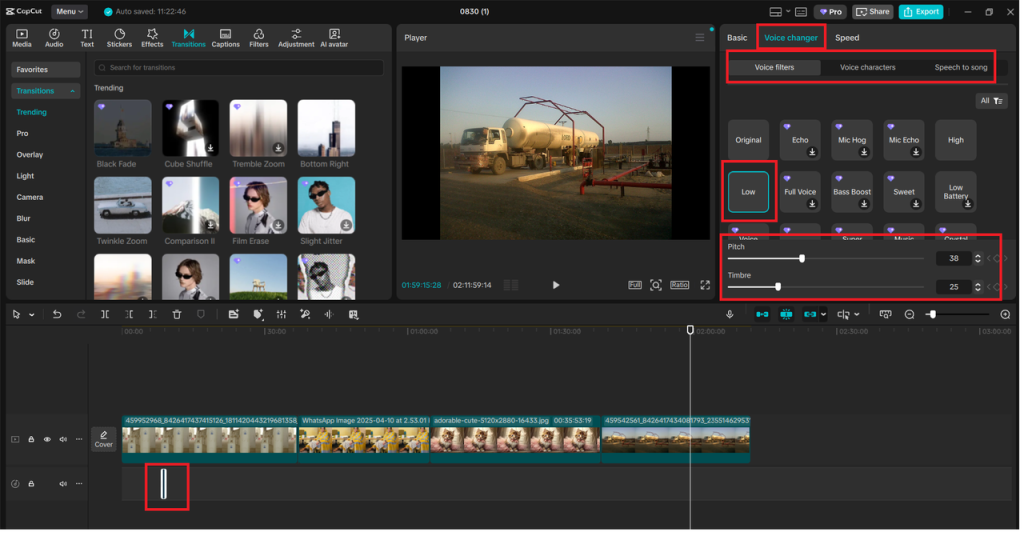Select the High voice filter
1024x540 pixels.
(x=955, y=140)
